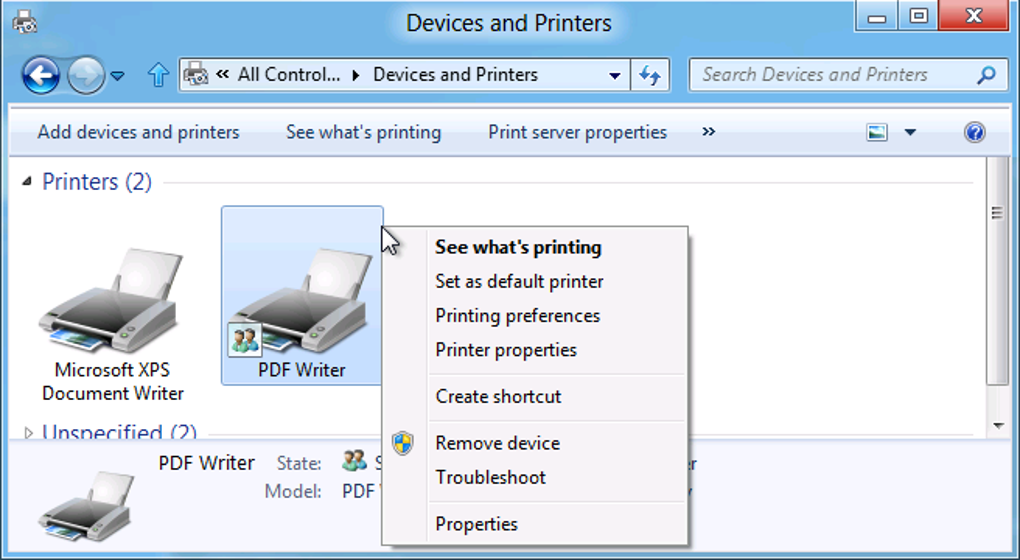Go back using the blue Back arrow

(x=41, y=75)
